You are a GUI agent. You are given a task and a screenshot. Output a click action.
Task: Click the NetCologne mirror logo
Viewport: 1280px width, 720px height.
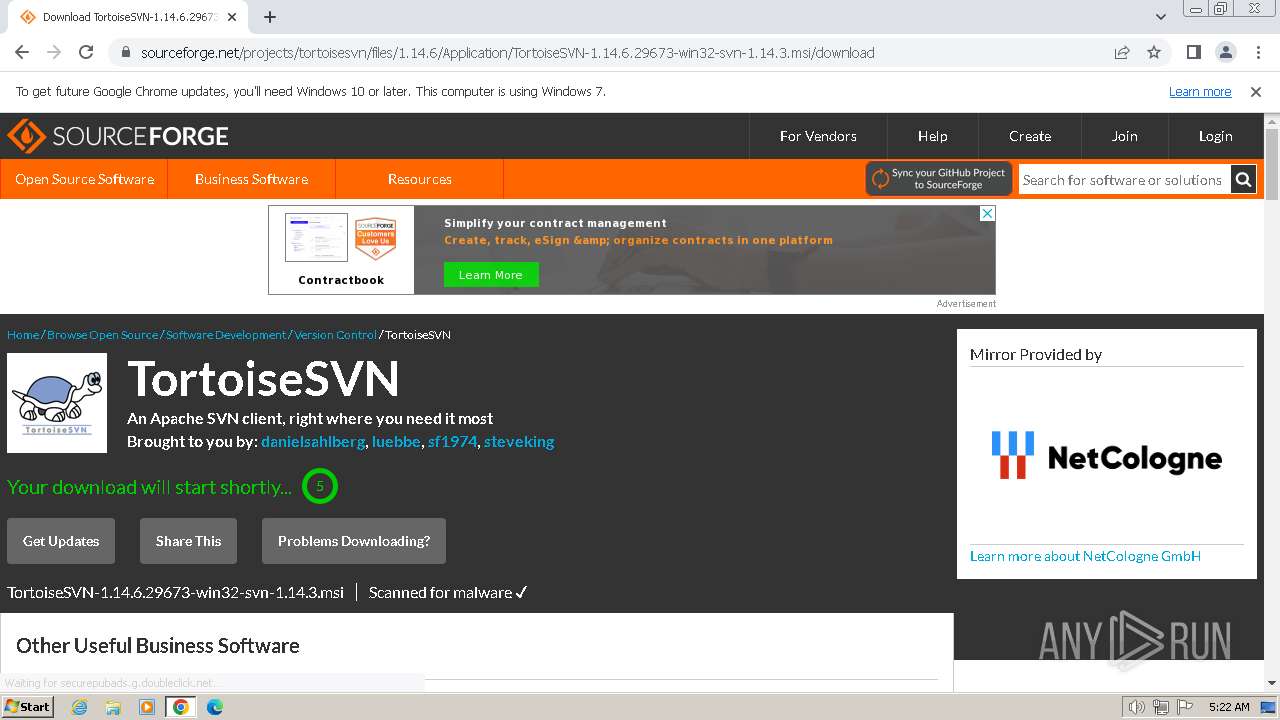point(1106,456)
